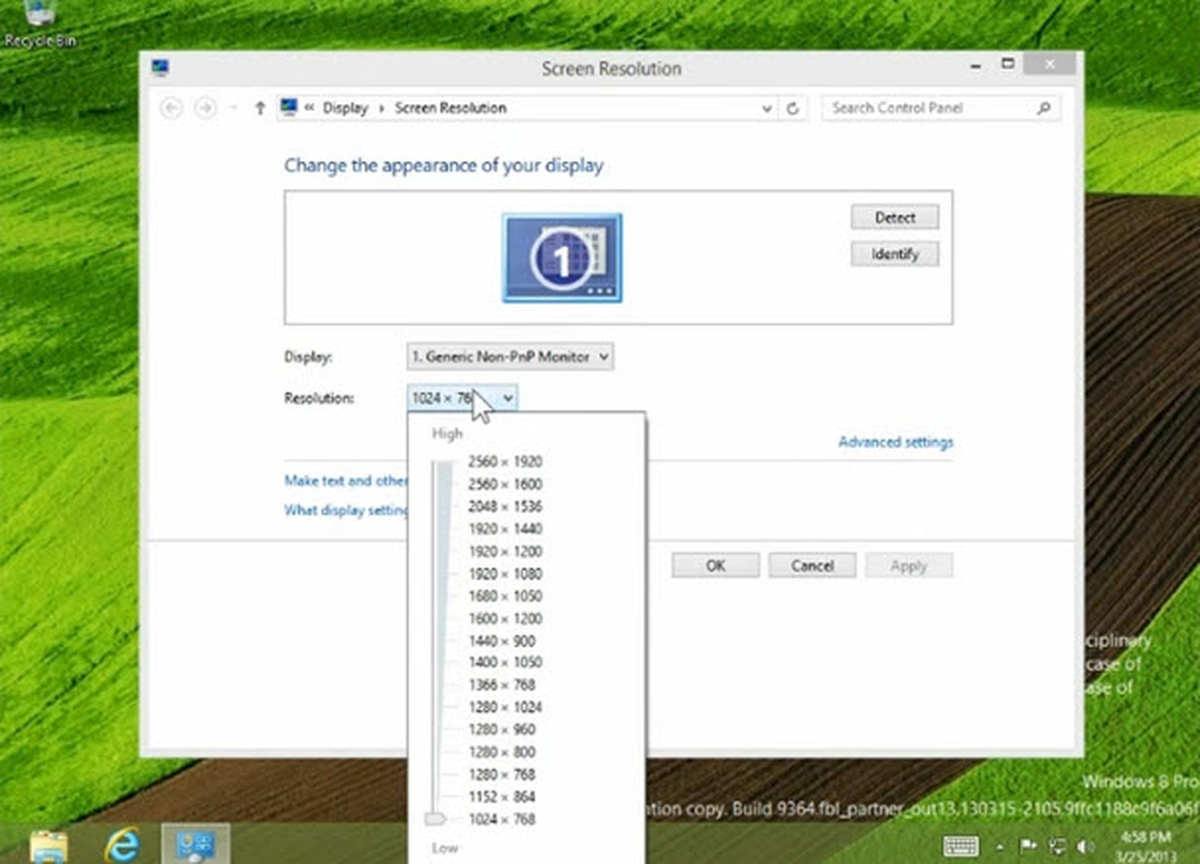Select 1920 × 1200 resolution

point(505,552)
